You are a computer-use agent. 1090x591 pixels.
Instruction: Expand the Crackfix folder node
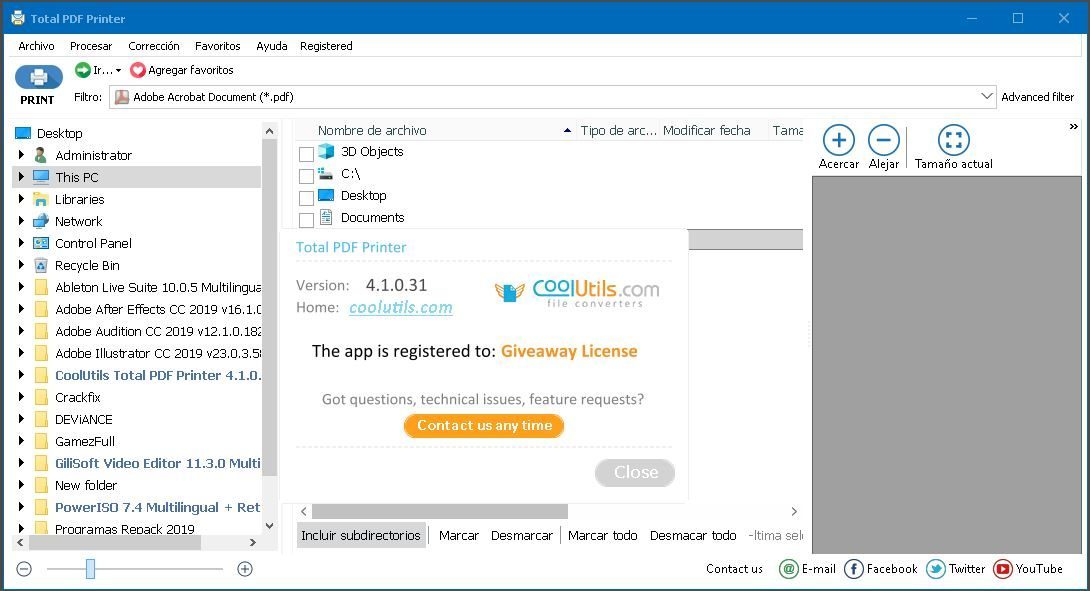21,397
